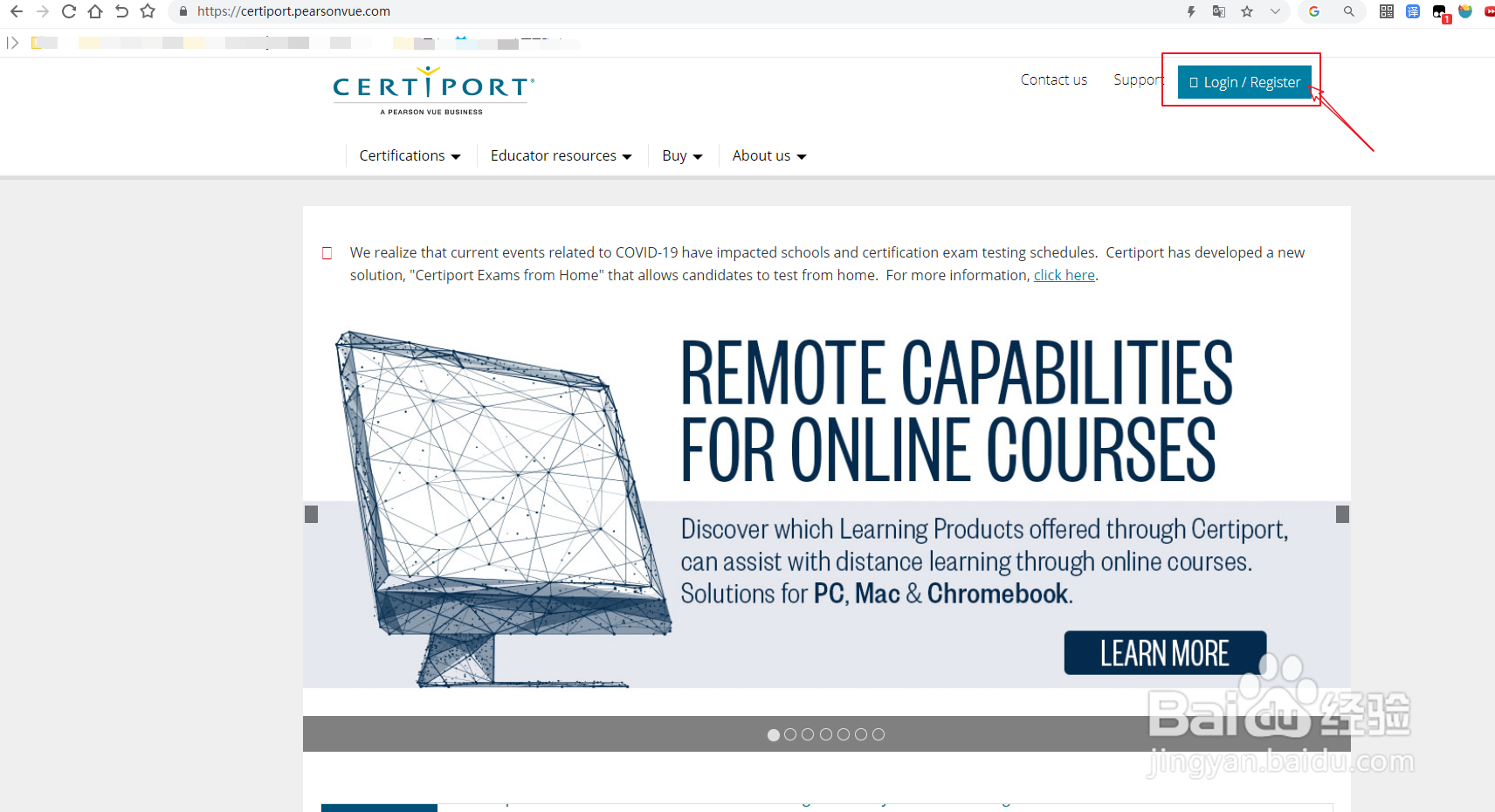Click the lightning bolt speed-mode icon
The height and width of the screenshot is (812, 1495).
[1191, 11]
